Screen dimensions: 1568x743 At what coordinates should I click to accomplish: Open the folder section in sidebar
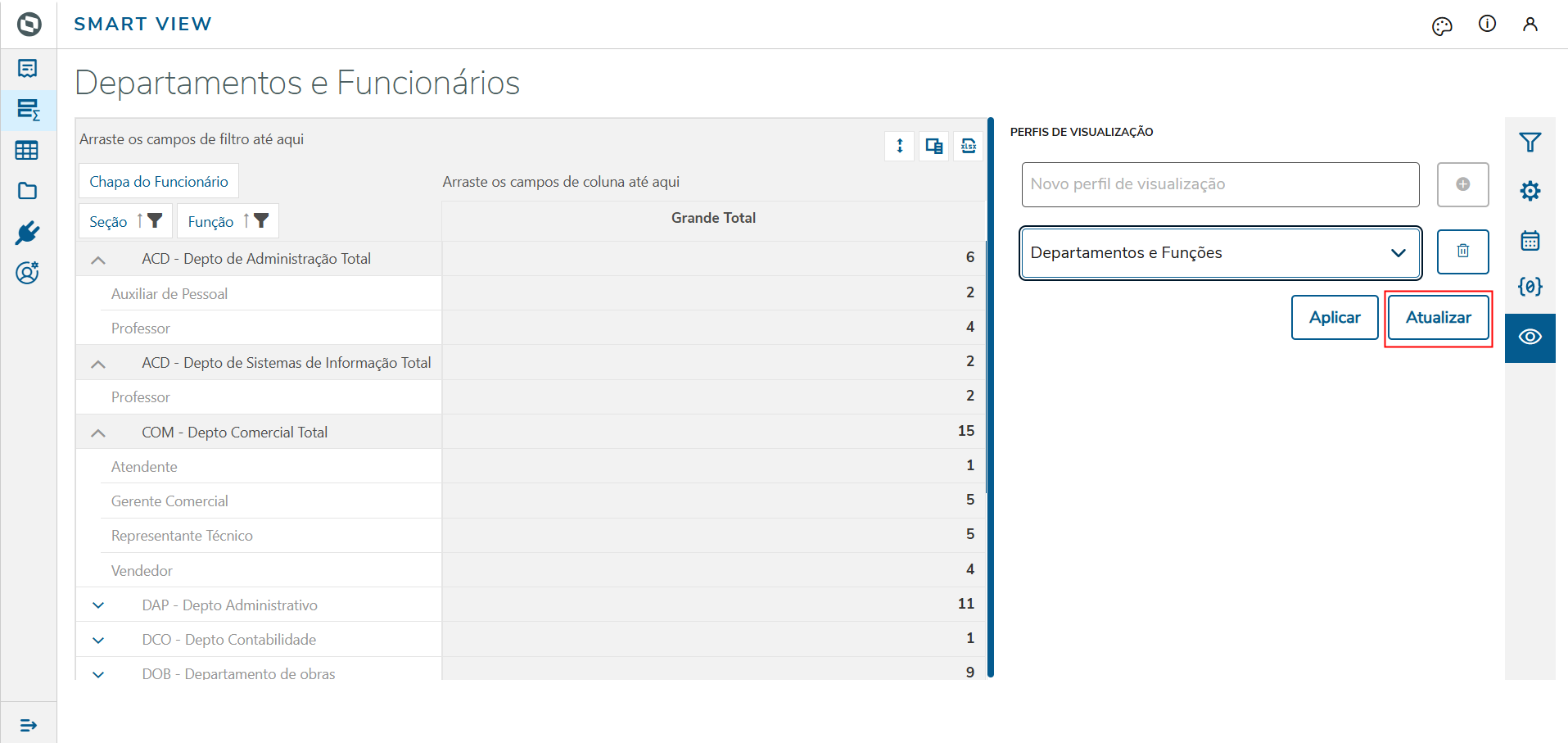27,191
